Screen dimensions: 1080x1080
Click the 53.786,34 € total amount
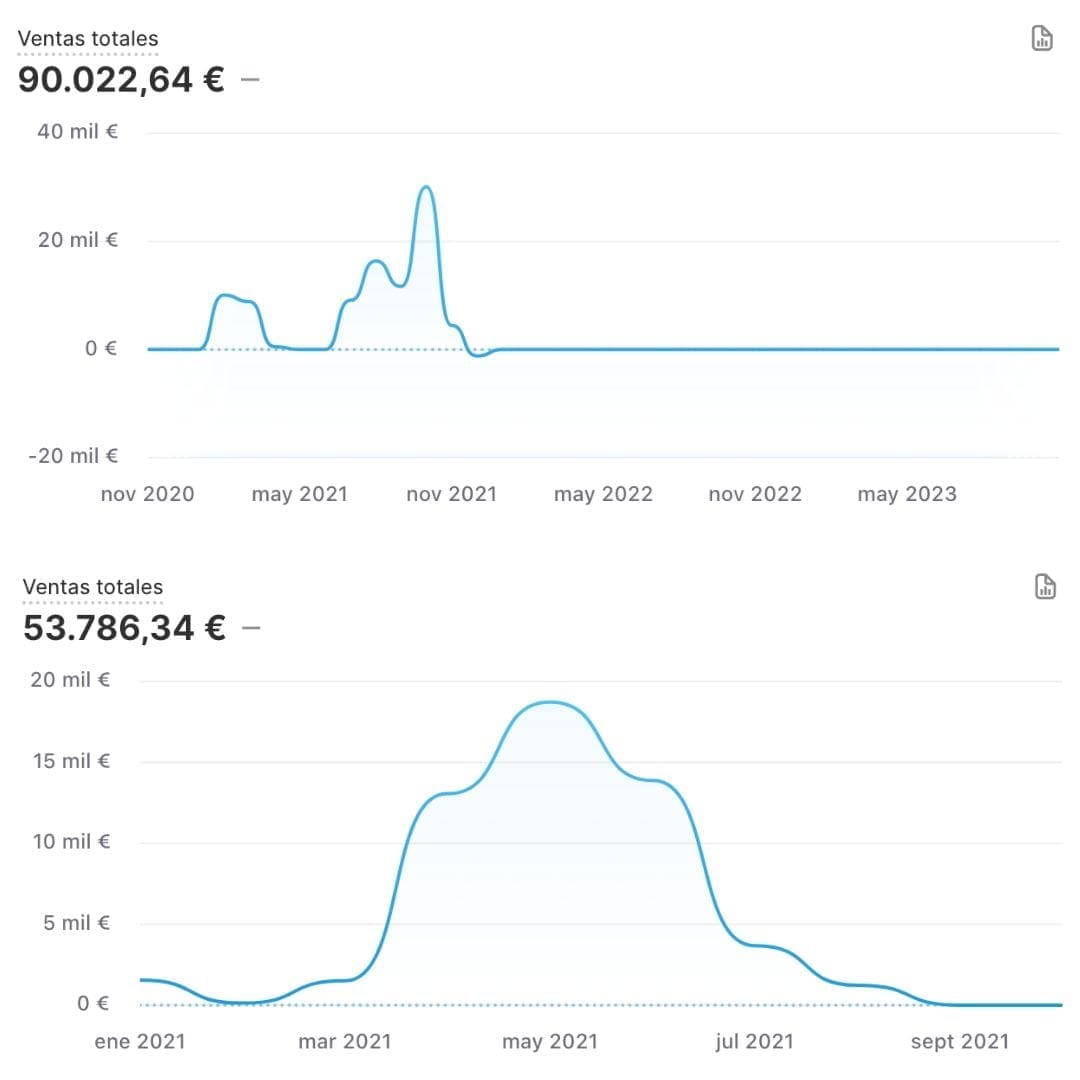pyautogui.click(x=124, y=627)
